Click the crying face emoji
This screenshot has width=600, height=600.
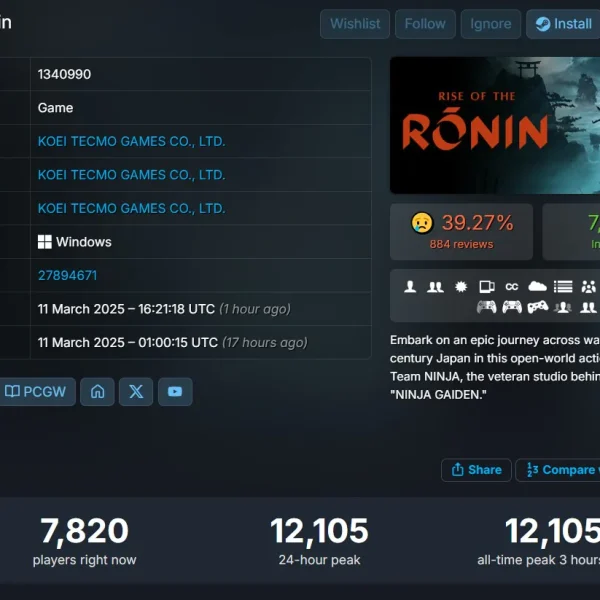422,223
